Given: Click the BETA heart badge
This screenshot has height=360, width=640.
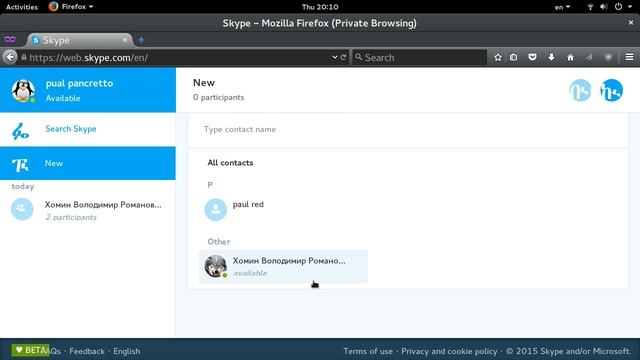Looking at the screenshot, I should click(30, 350).
